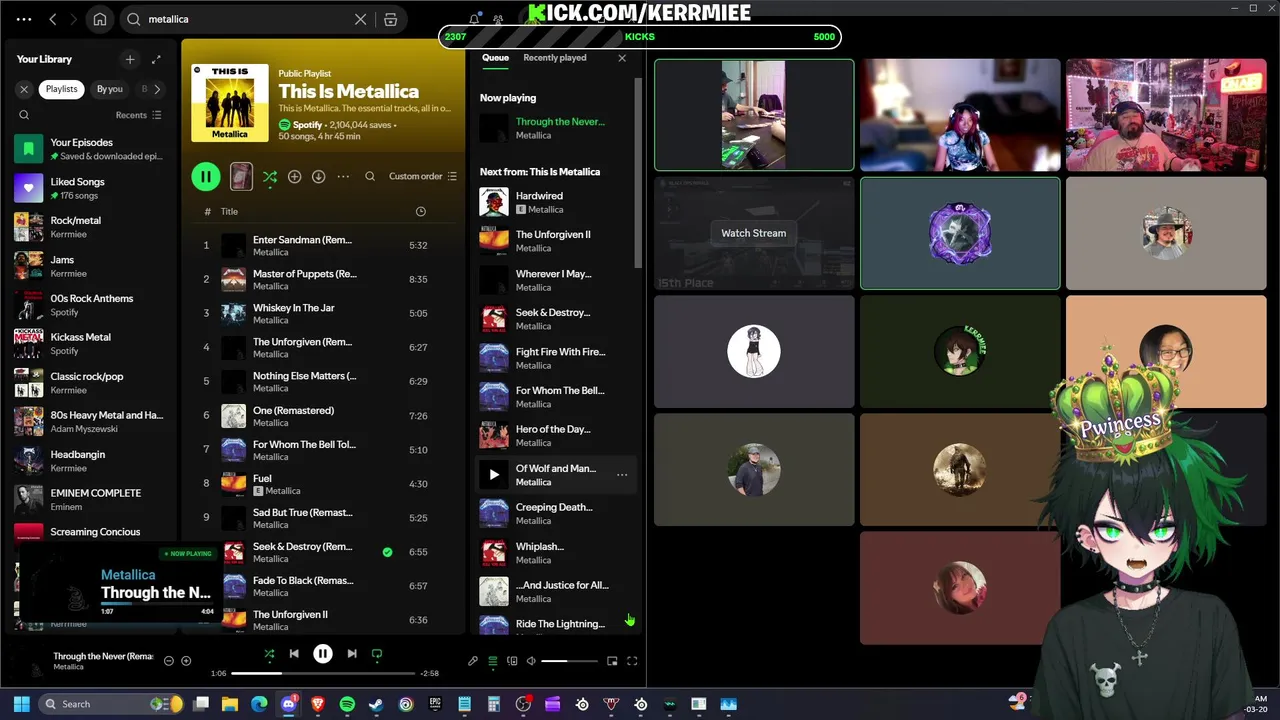Skip to next track

[352, 654]
